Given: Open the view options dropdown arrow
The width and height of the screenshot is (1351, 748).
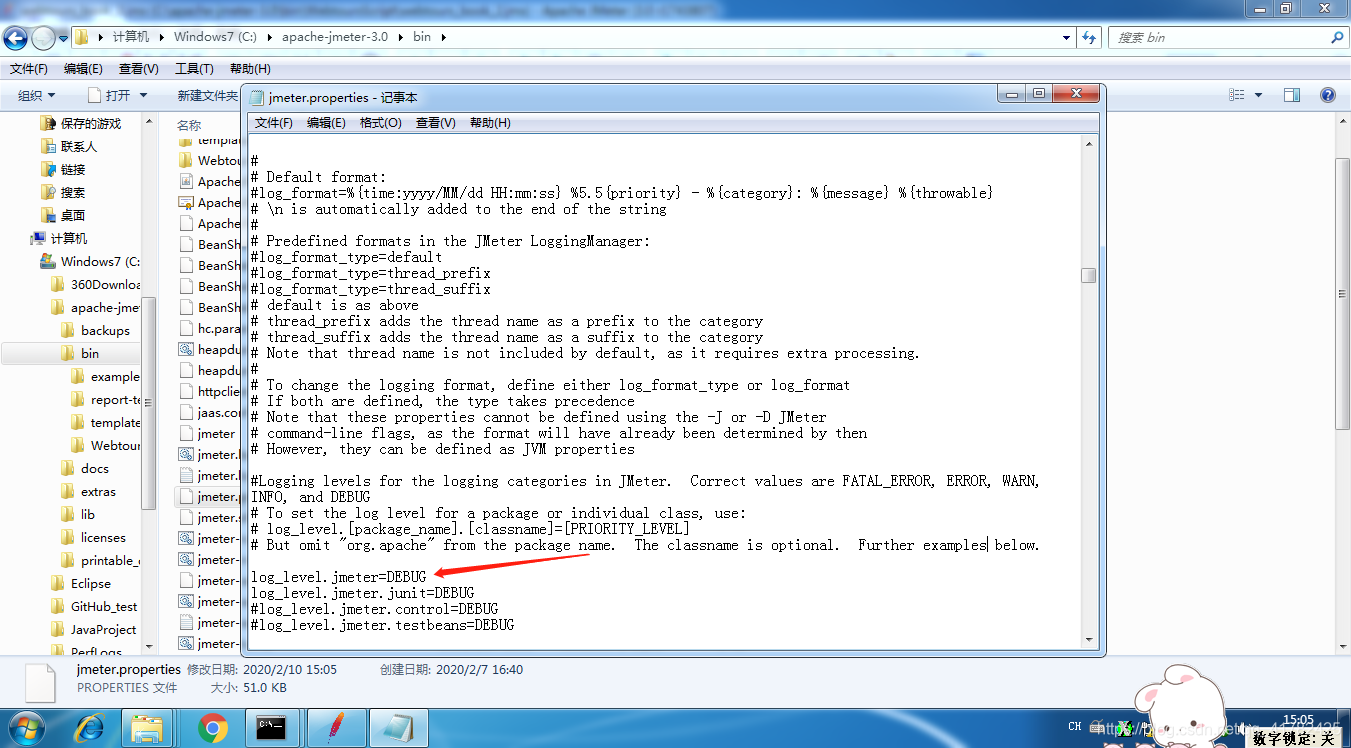Looking at the screenshot, I should tap(1258, 95).
